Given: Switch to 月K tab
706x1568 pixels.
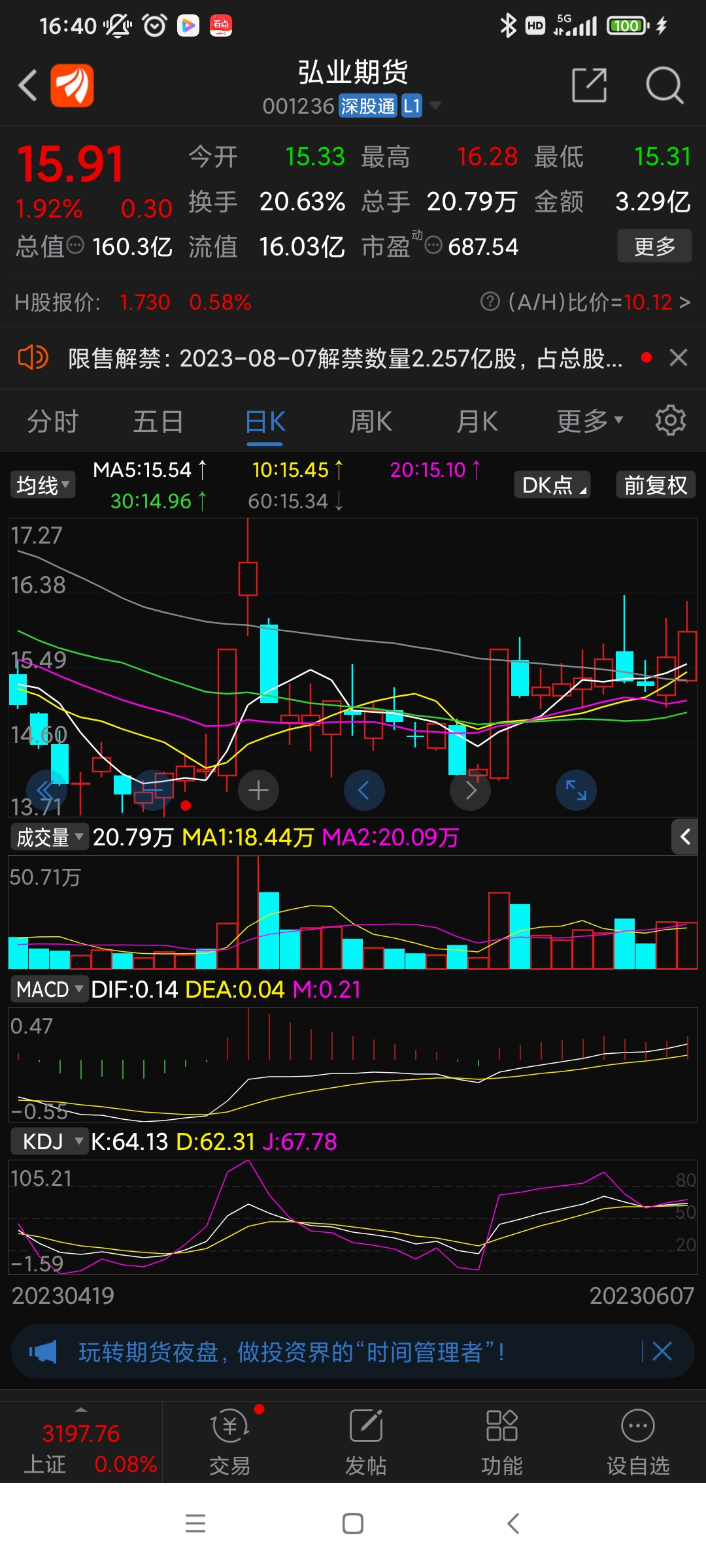Looking at the screenshot, I should tap(477, 421).
